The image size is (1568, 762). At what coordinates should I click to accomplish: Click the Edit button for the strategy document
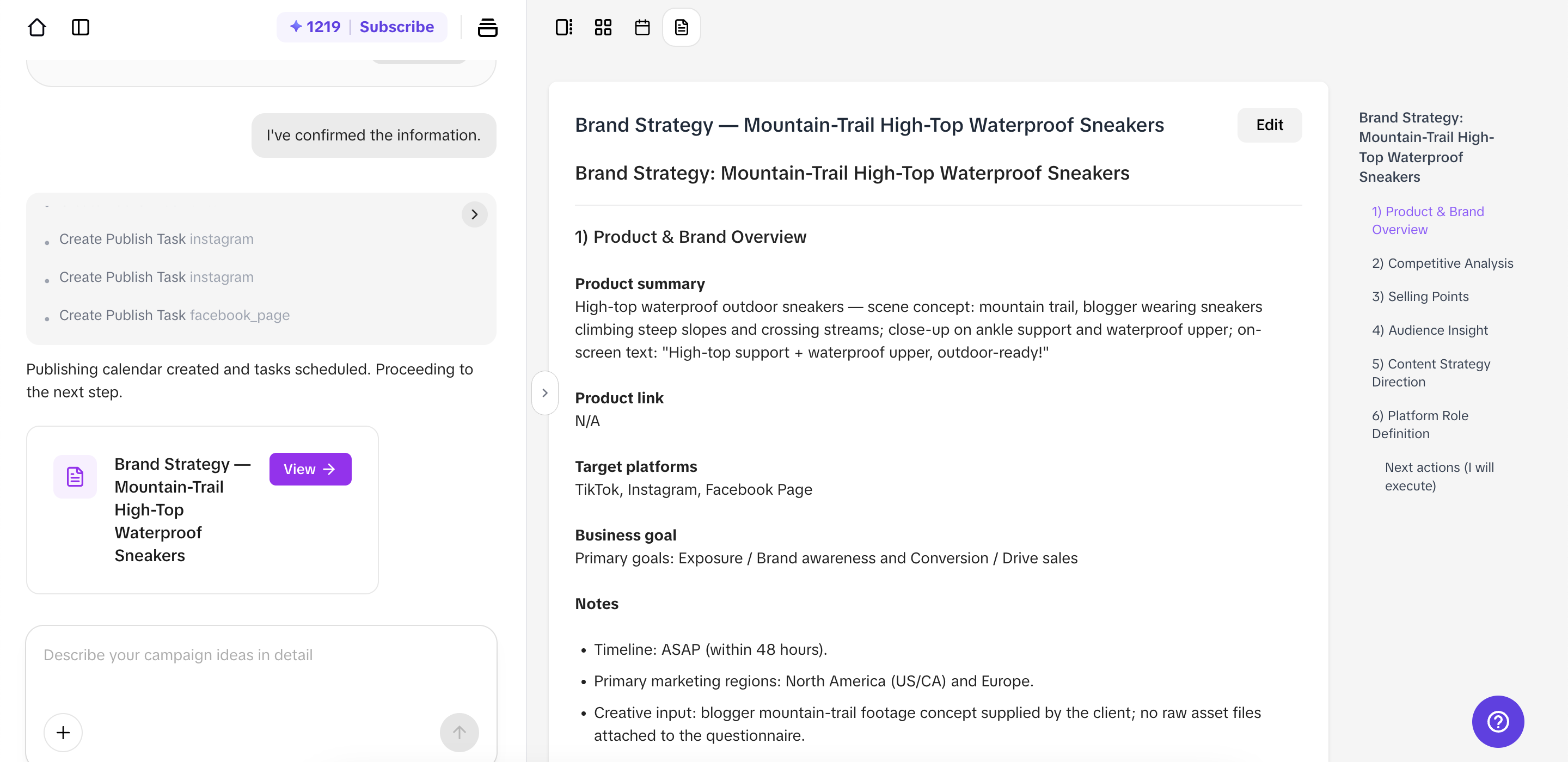click(x=1269, y=125)
